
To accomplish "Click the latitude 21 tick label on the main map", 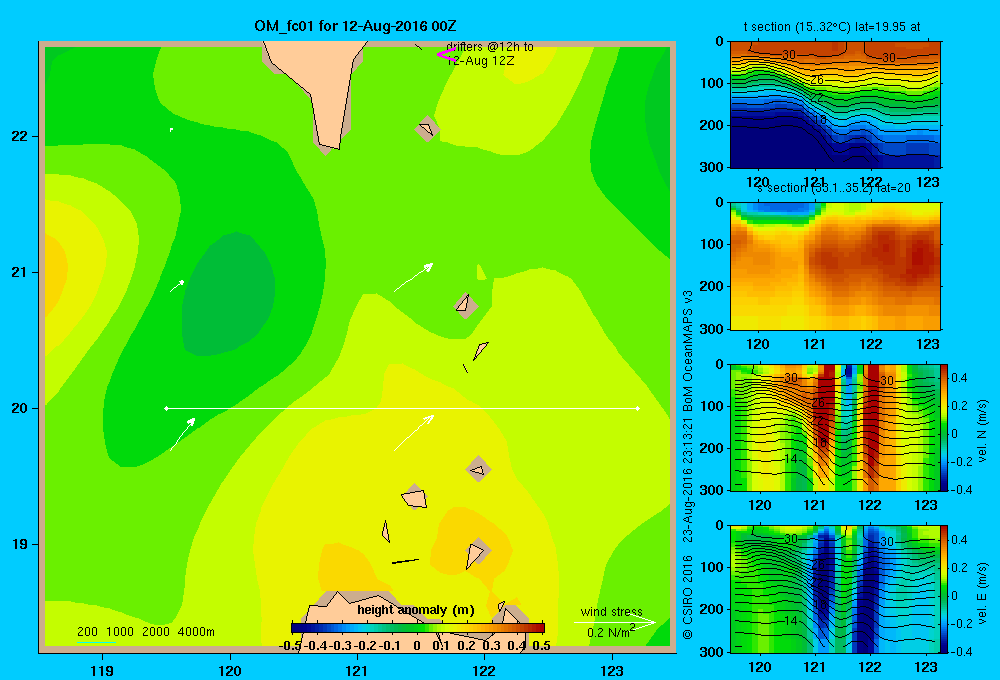I will tap(20, 272).
